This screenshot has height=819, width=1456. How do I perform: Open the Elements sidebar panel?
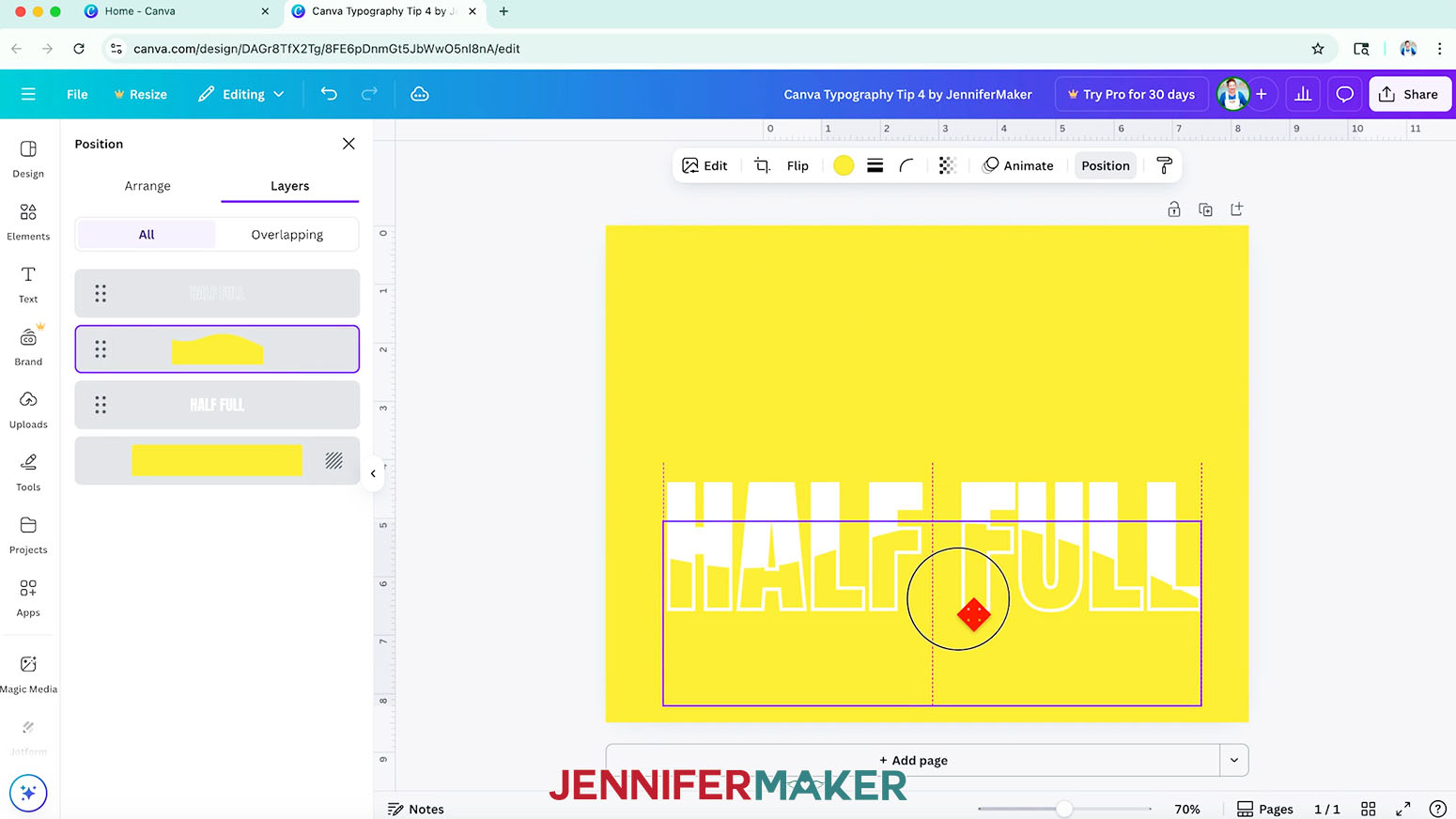[x=28, y=222]
